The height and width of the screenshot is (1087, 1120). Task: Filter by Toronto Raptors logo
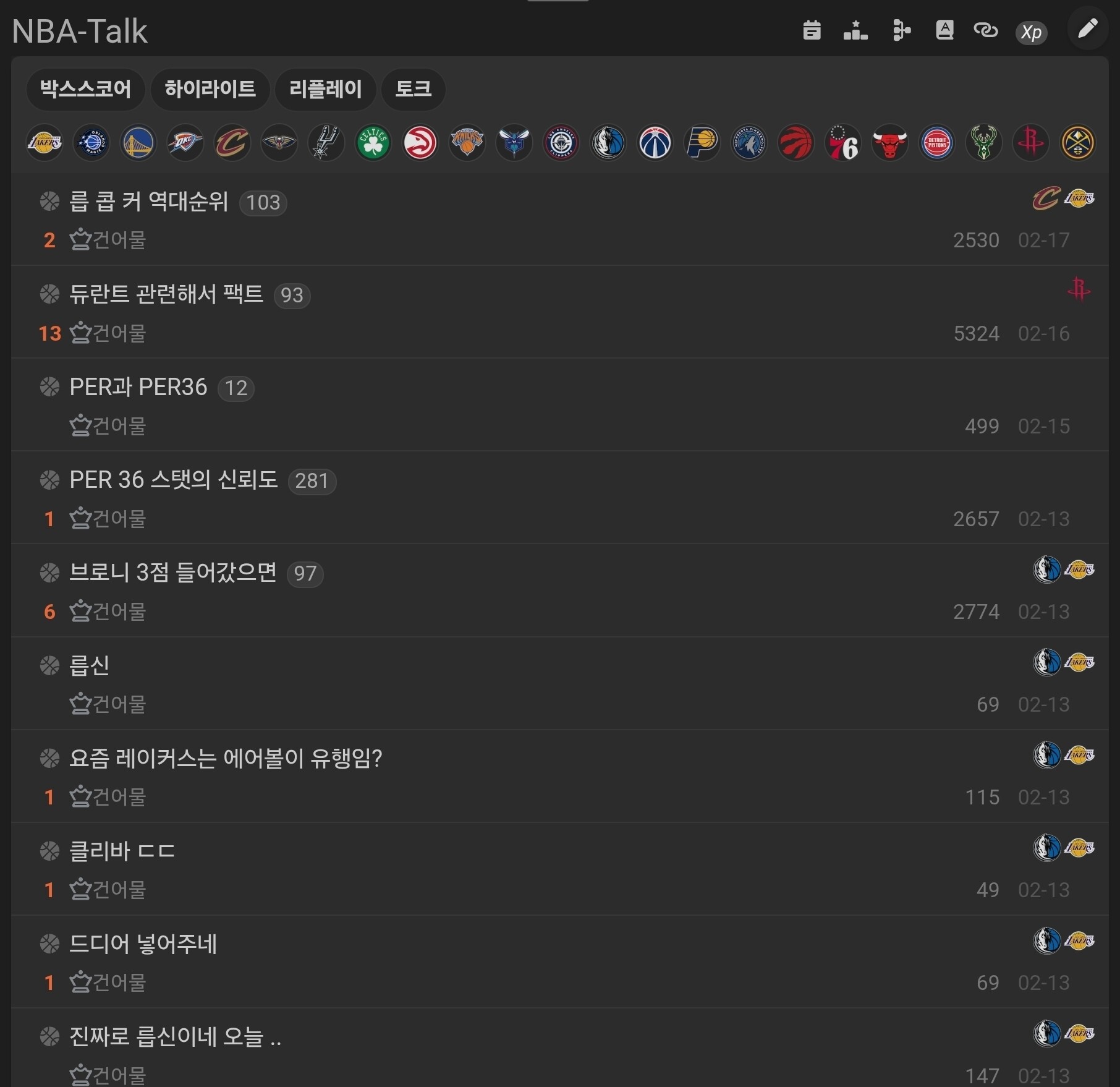[796, 143]
